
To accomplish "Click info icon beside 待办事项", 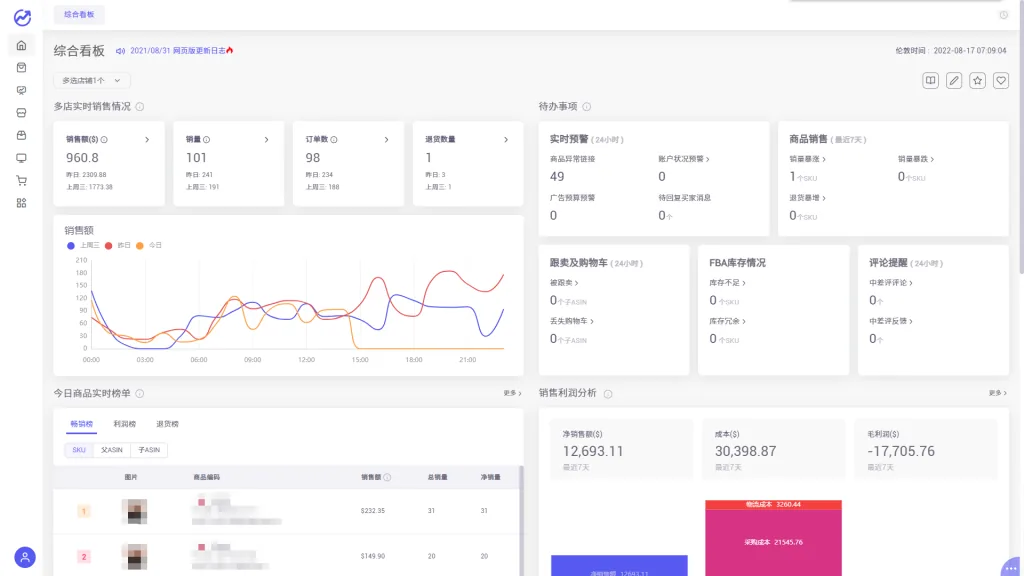I will tap(586, 106).
